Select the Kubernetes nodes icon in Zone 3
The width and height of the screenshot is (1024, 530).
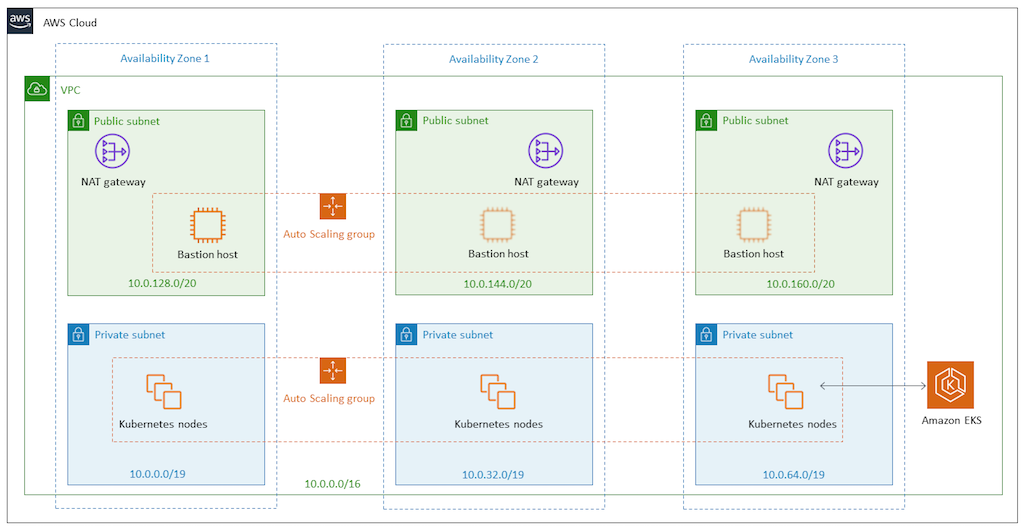[786, 392]
